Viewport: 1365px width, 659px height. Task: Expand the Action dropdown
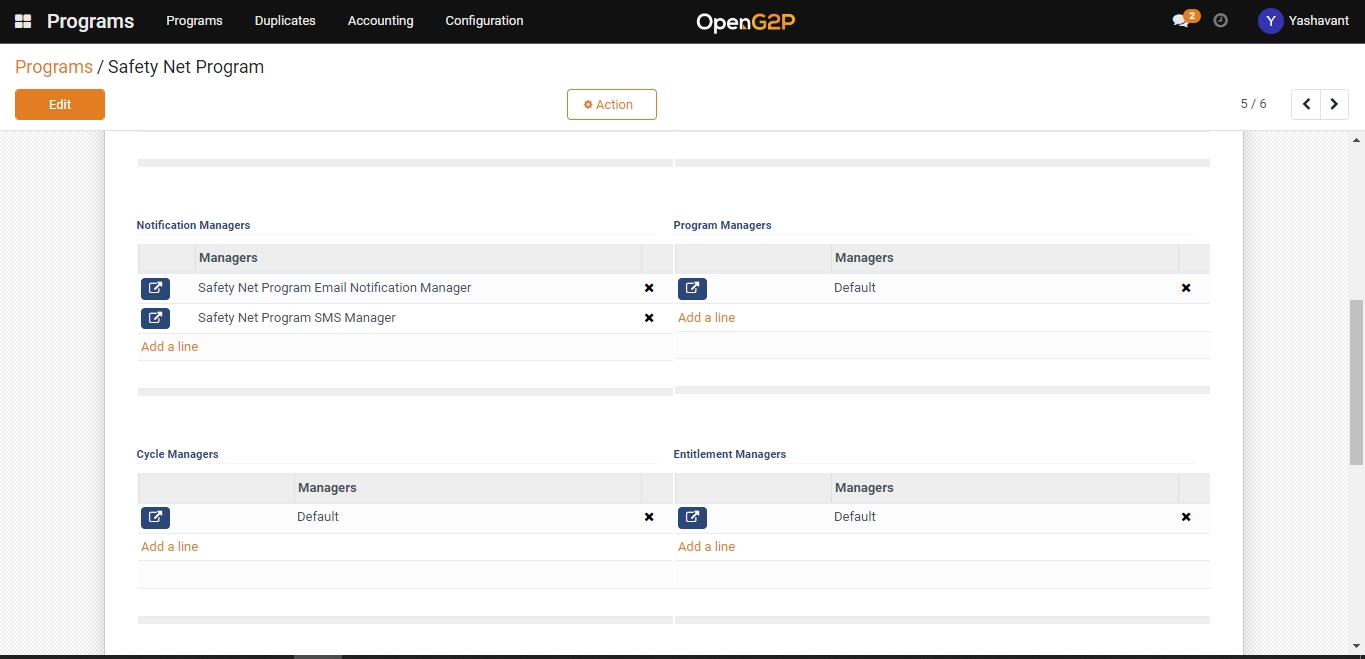611,104
